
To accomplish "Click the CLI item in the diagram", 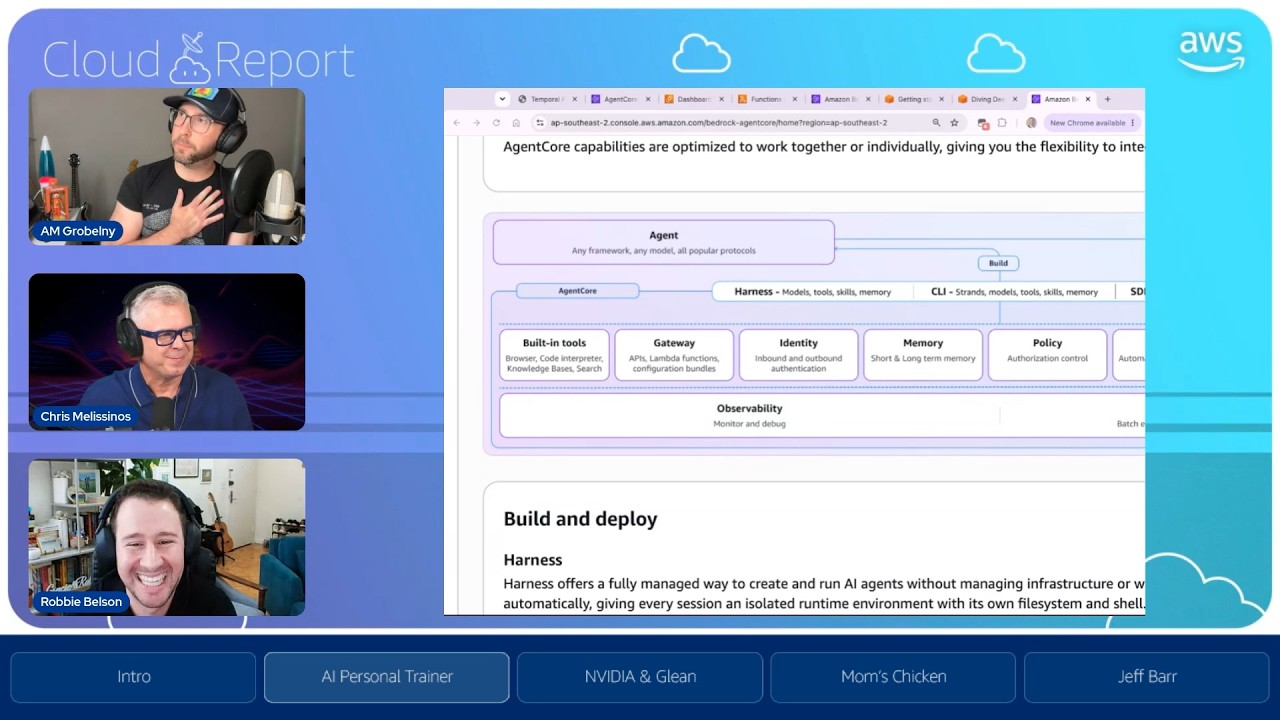I will point(1014,292).
